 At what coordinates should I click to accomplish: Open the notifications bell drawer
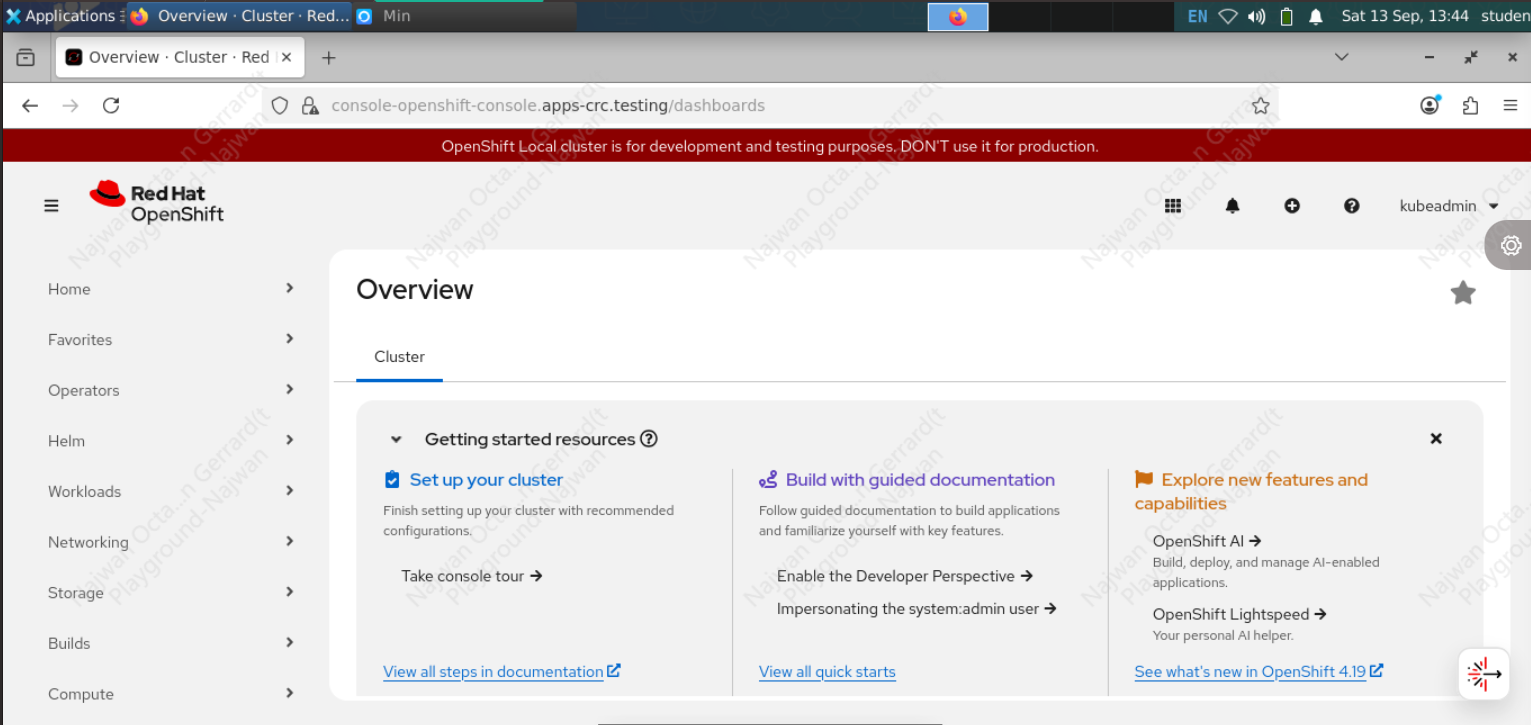click(x=1232, y=206)
